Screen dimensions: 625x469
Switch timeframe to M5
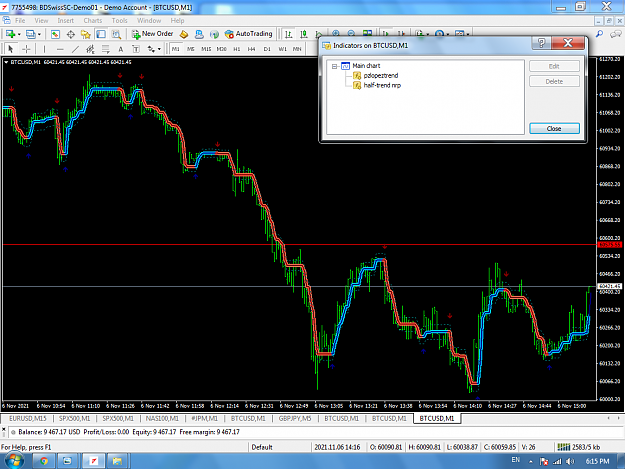click(191, 49)
